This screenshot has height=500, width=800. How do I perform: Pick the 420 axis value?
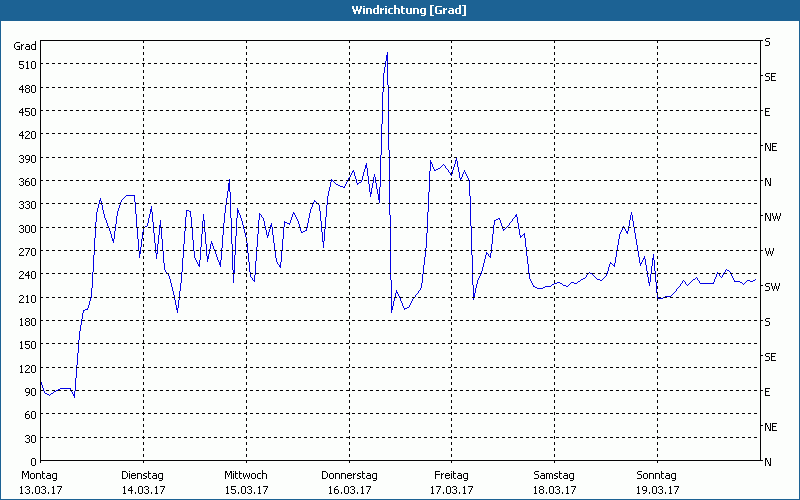28,135
